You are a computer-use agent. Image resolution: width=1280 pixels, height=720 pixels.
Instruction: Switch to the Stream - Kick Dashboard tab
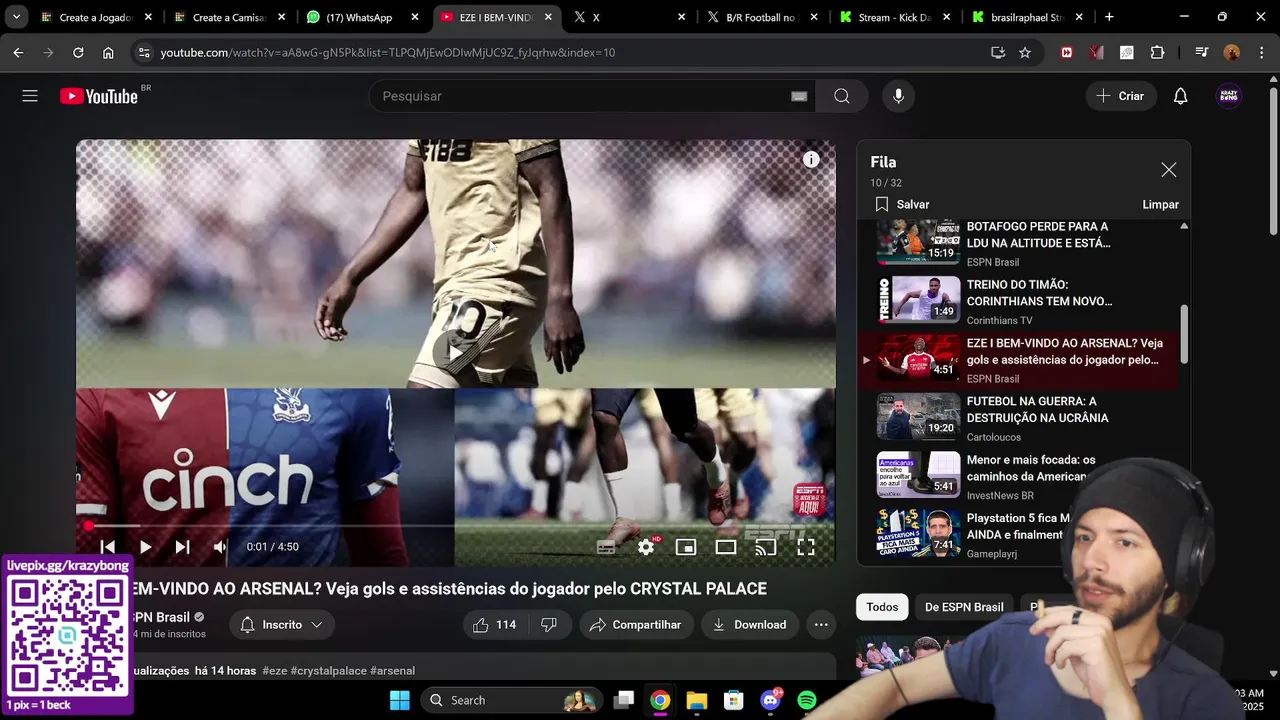tap(895, 17)
